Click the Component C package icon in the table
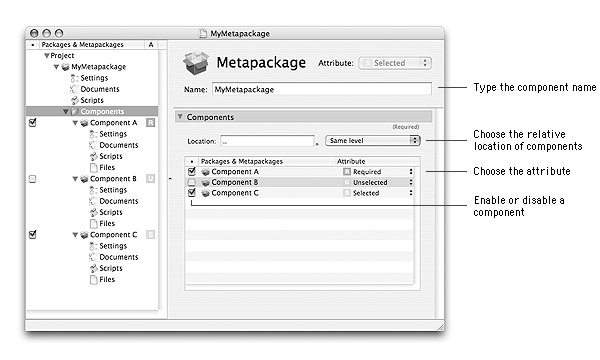Screen dimensions: 600x360 pyautogui.click(x=205, y=193)
